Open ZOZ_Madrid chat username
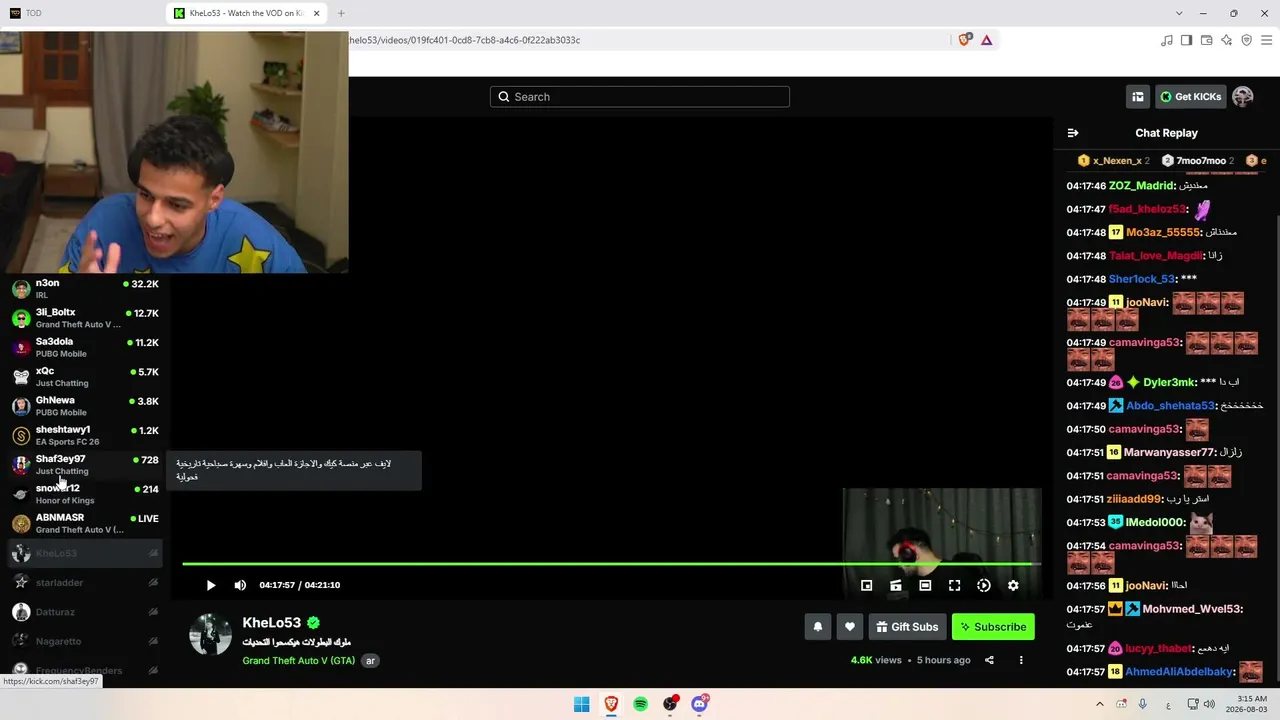 click(x=1142, y=186)
